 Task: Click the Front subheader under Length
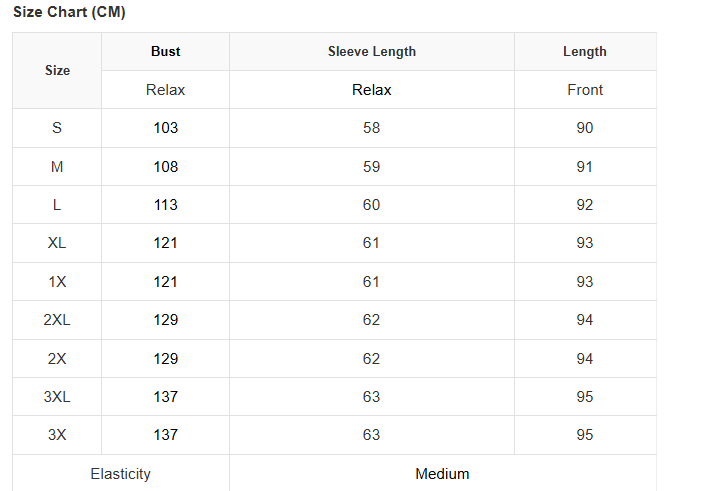[585, 90]
